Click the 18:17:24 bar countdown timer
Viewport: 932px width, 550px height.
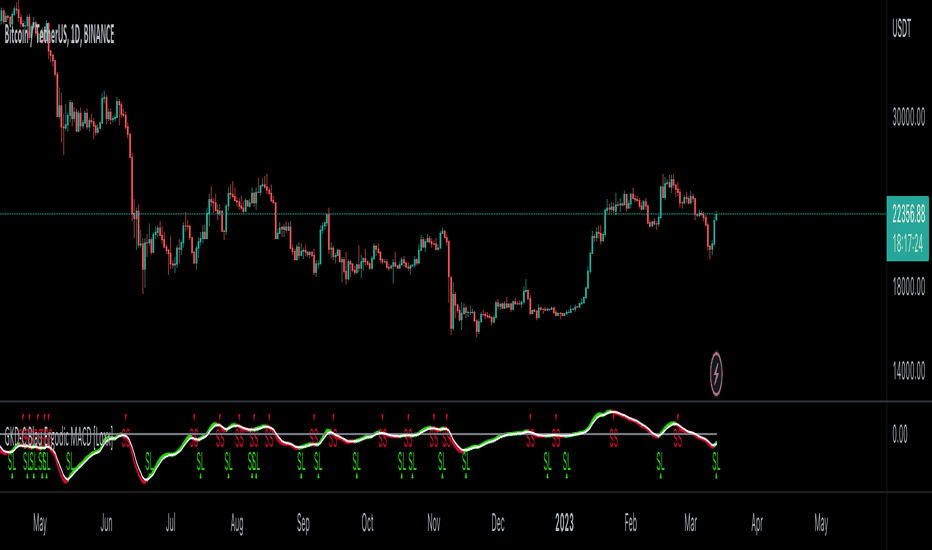tap(909, 243)
